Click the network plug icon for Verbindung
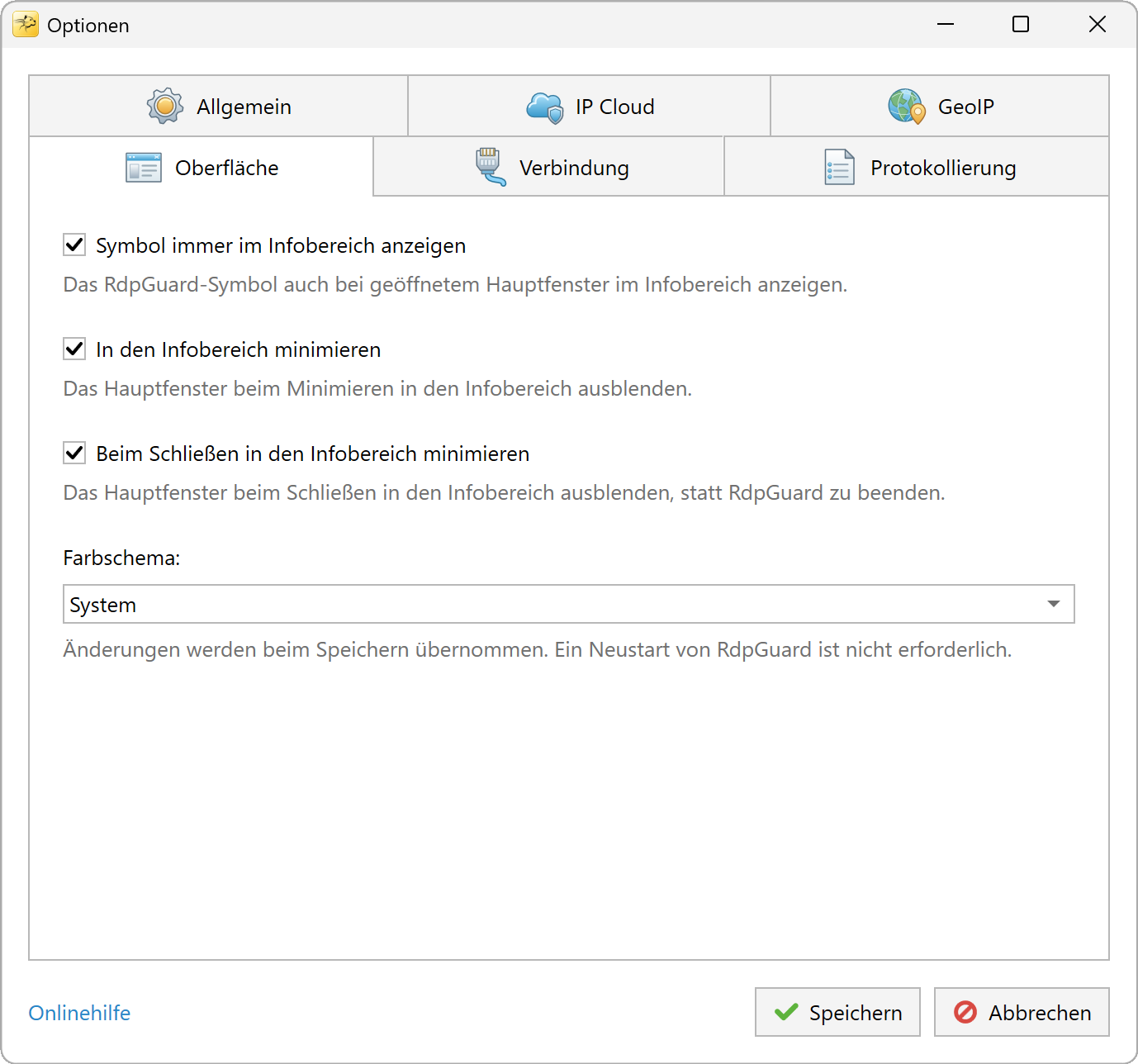1138x1064 pixels. pyautogui.click(x=491, y=167)
